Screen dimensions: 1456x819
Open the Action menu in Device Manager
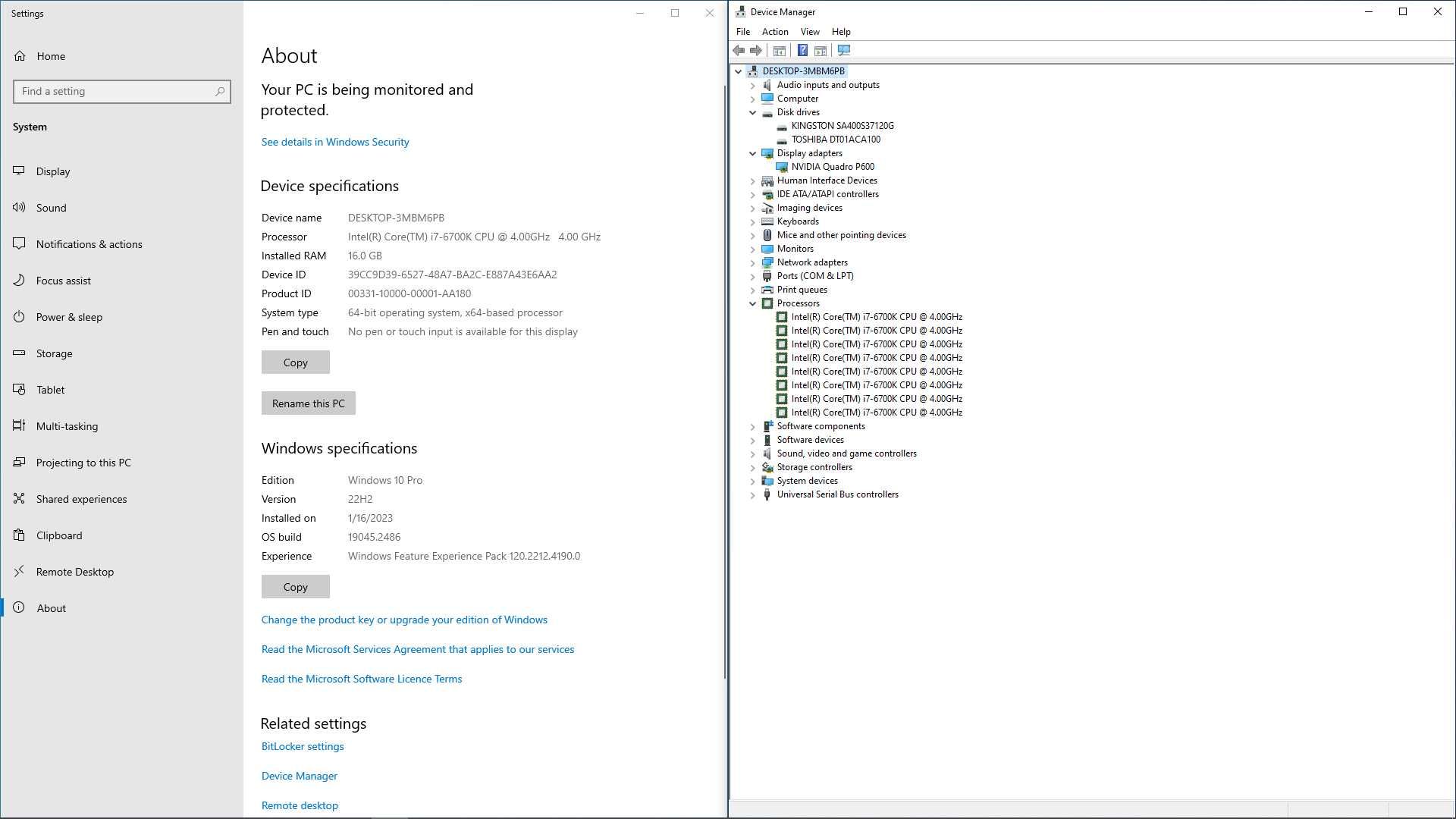click(775, 31)
